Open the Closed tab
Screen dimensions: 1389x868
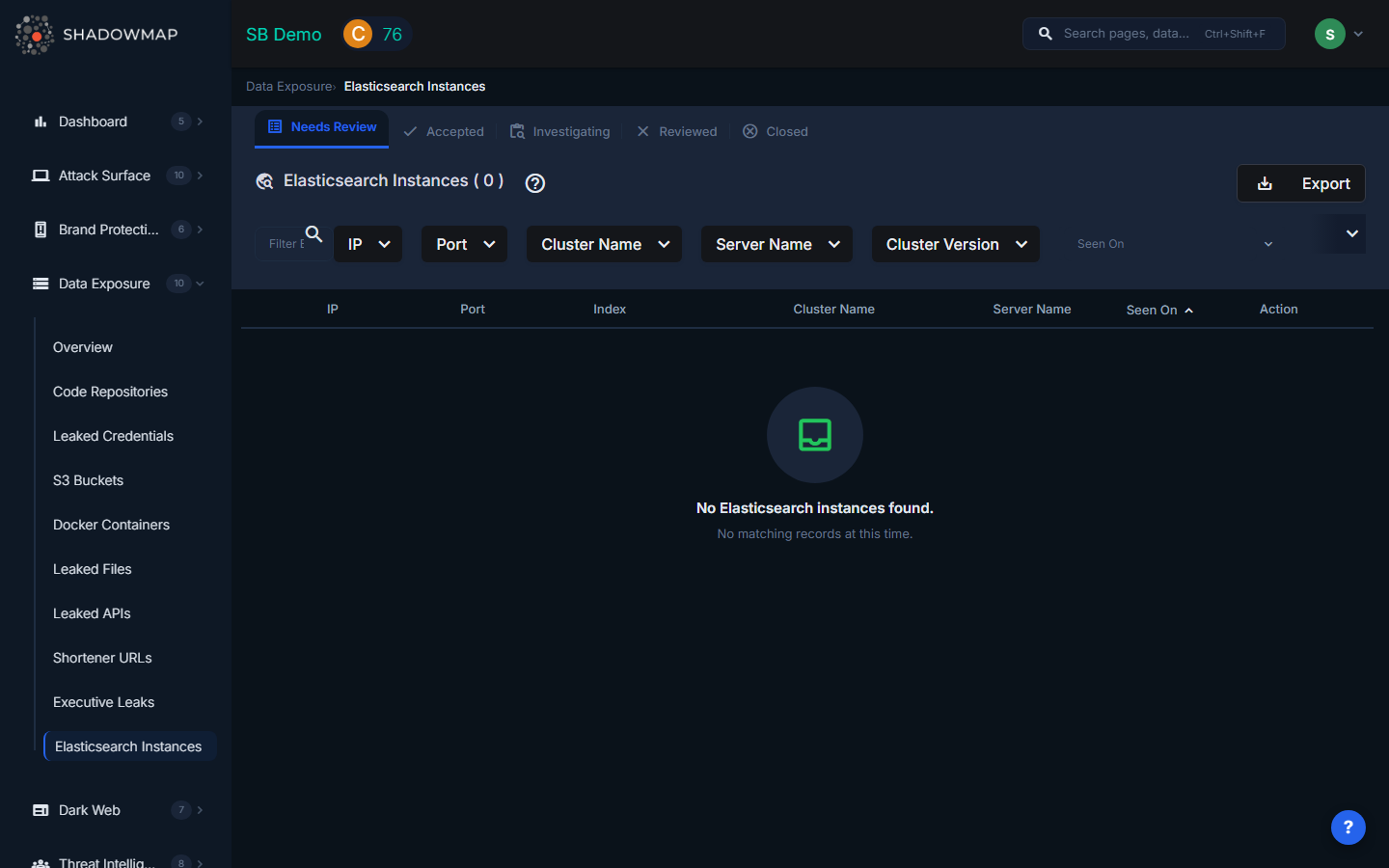[776, 131]
